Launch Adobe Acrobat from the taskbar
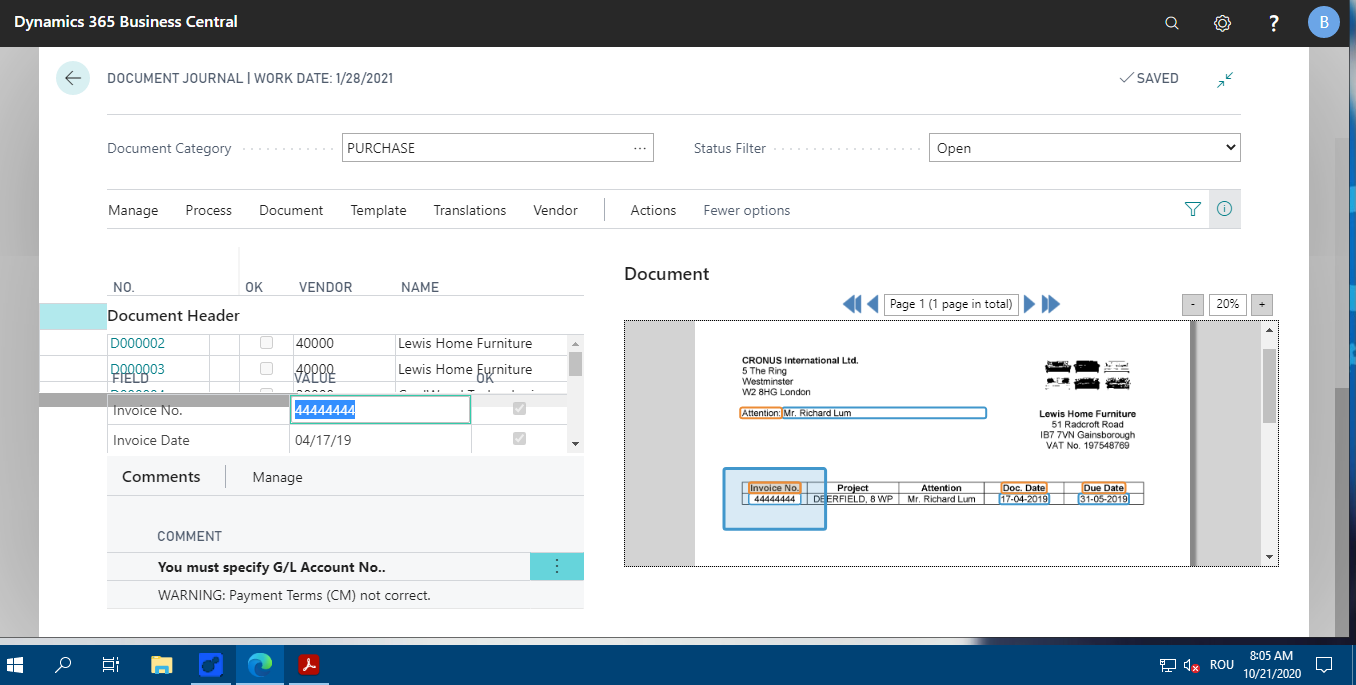 tap(308, 663)
